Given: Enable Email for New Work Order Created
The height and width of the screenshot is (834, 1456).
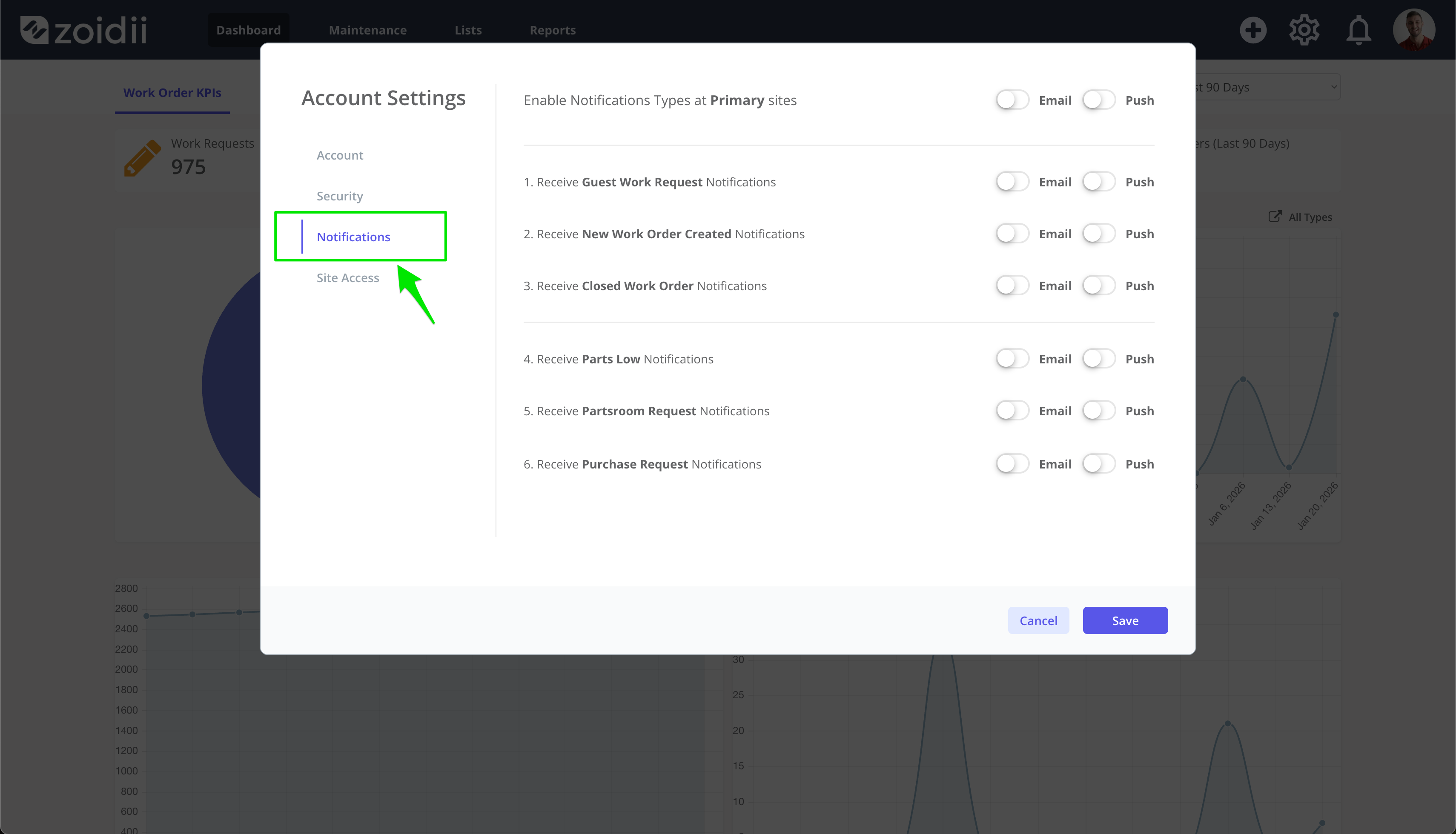Looking at the screenshot, I should (1012, 234).
